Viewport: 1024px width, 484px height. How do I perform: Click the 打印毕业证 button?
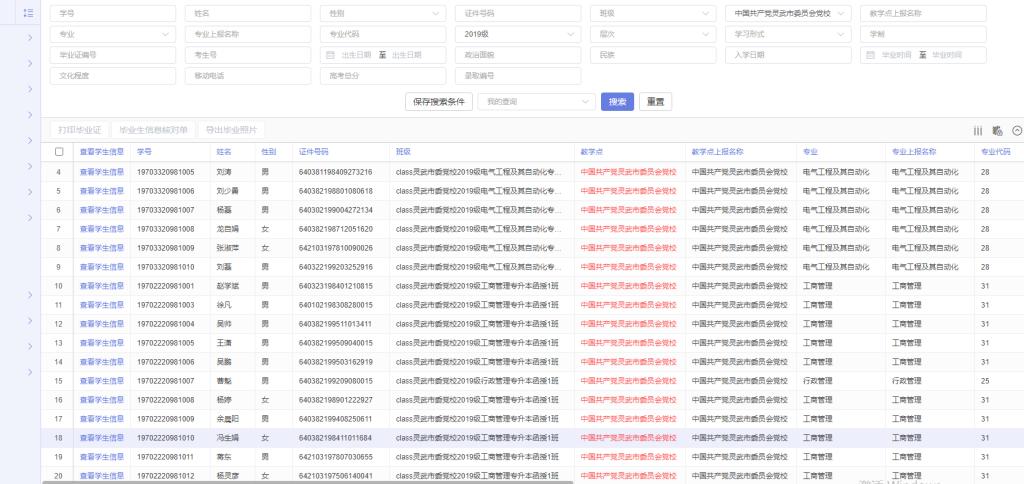80,130
